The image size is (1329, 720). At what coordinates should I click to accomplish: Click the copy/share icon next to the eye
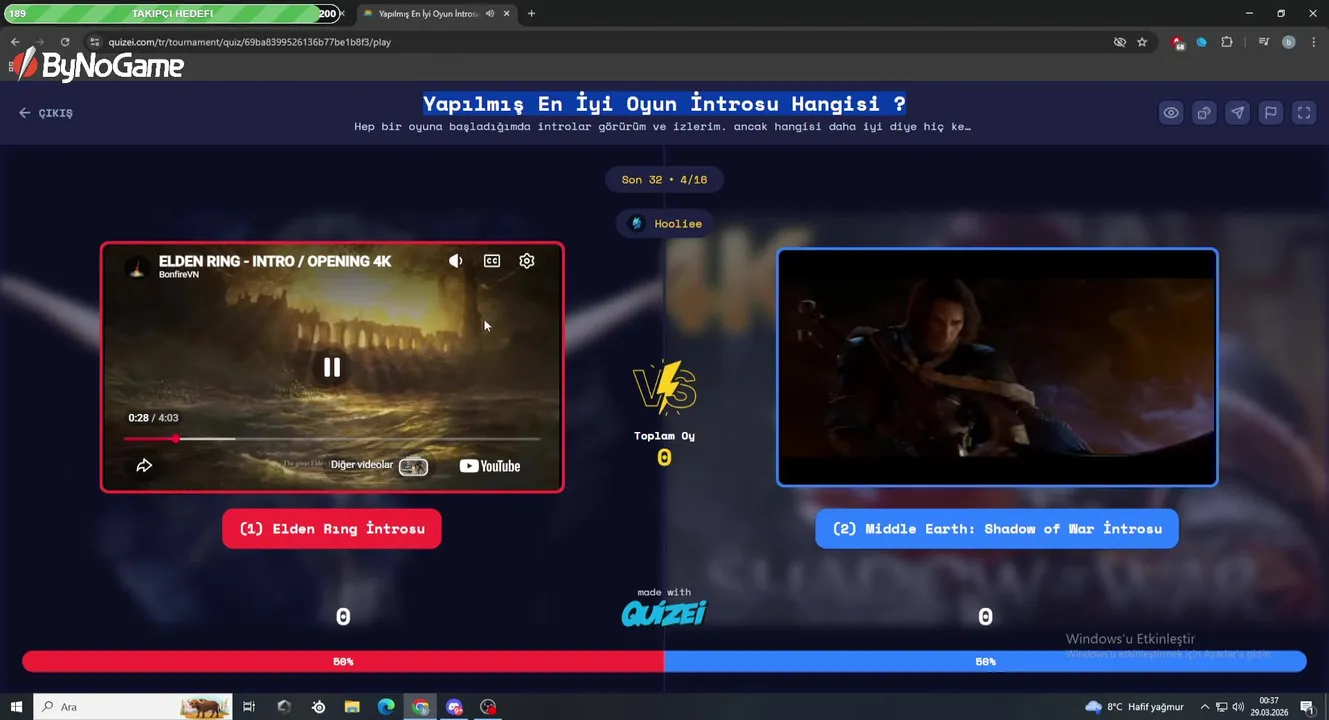pyautogui.click(x=1204, y=113)
